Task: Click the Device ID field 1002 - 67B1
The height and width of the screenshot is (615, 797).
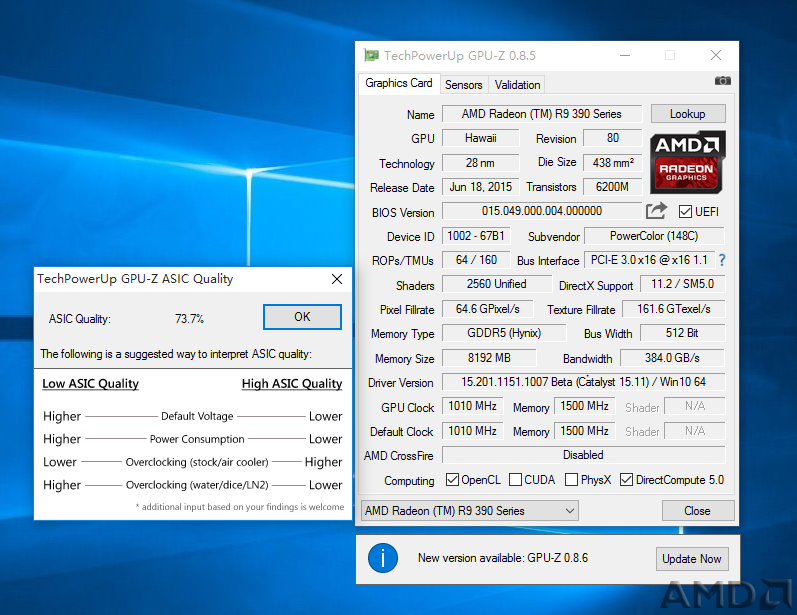Action: (x=476, y=236)
